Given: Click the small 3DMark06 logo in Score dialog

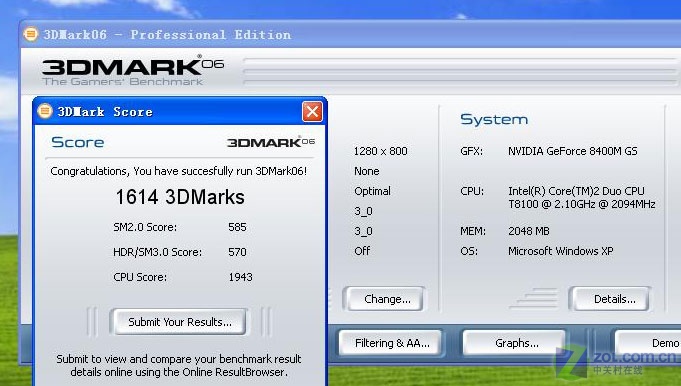Looking at the screenshot, I should click(x=271, y=142).
